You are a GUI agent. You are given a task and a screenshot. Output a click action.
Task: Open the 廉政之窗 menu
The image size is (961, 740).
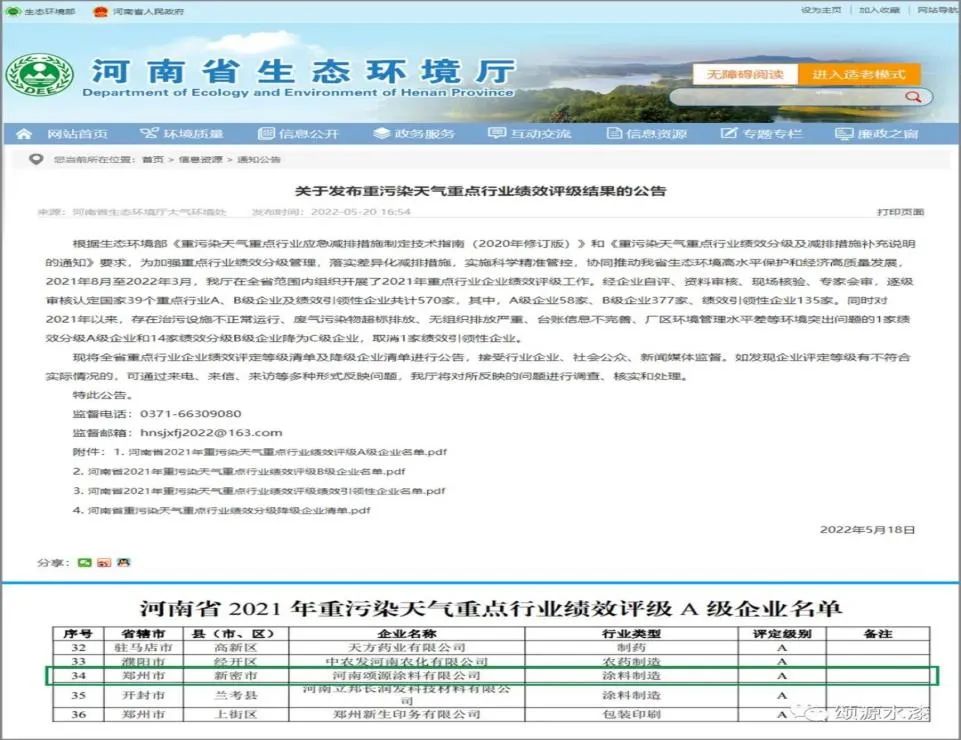click(877, 134)
